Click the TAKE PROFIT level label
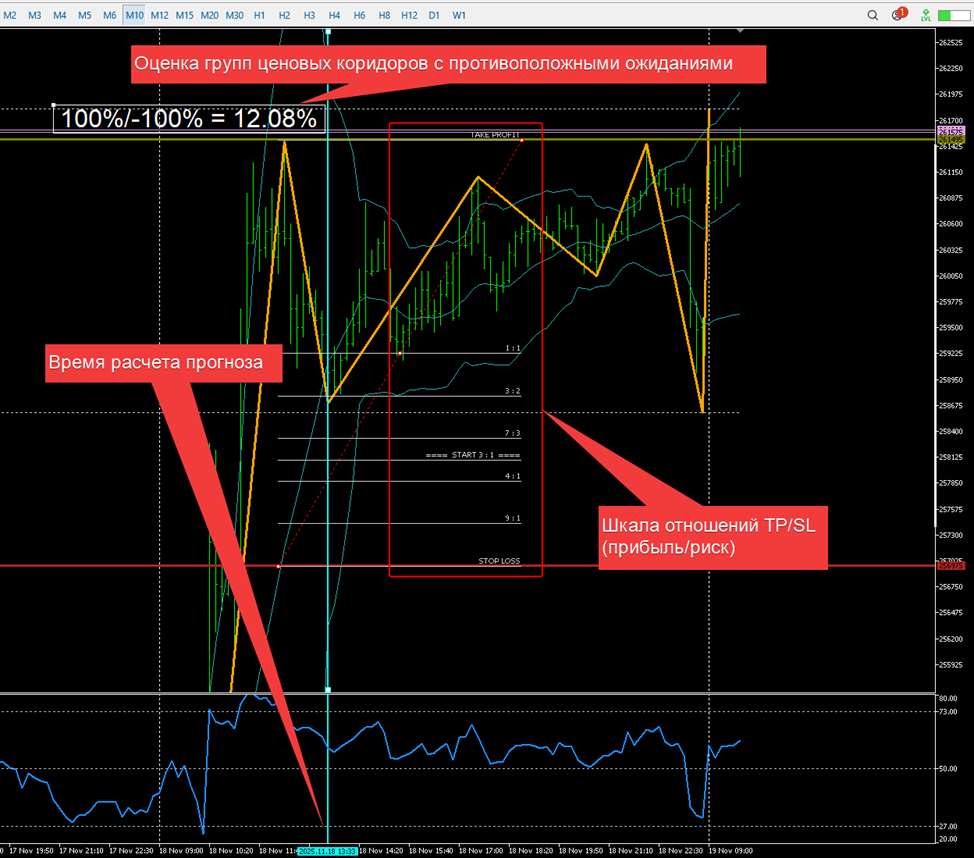Image resolution: width=974 pixels, height=858 pixels. pyautogui.click(x=495, y=133)
